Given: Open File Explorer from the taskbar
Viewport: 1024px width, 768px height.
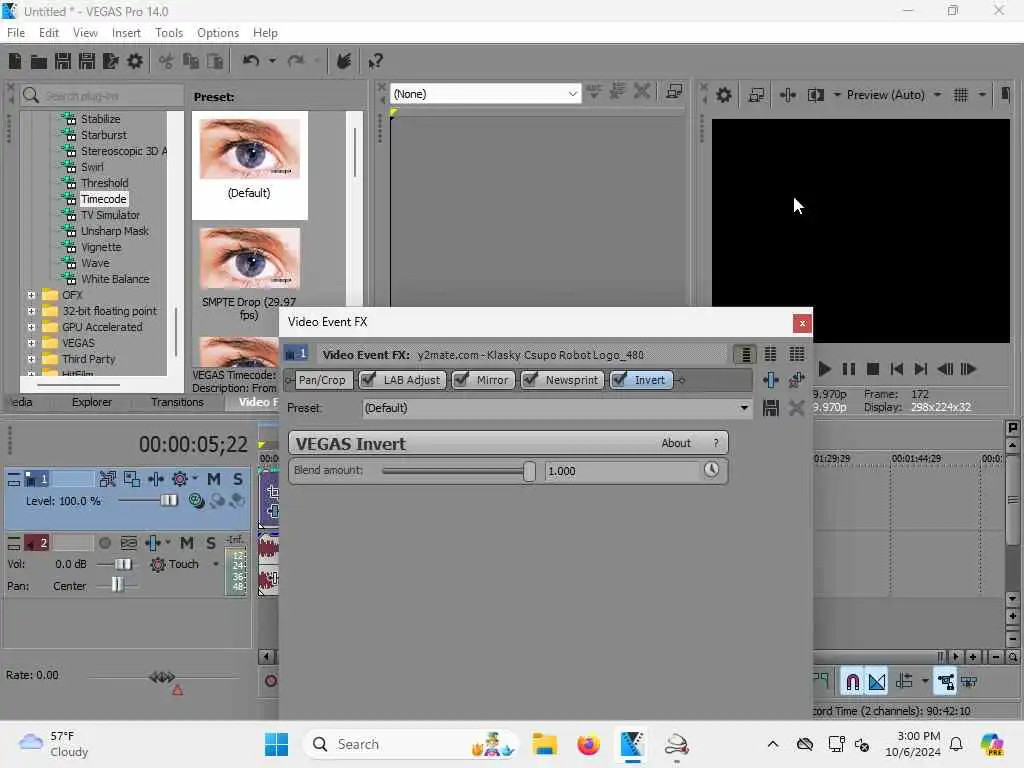Looking at the screenshot, I should [x=545, y=744].
